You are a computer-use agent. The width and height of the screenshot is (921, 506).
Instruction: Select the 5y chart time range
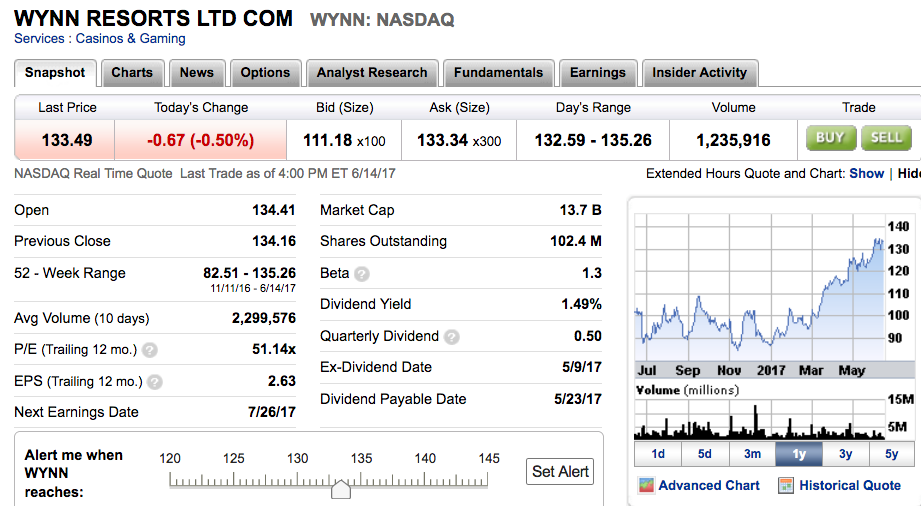click(x=891, y=453)
